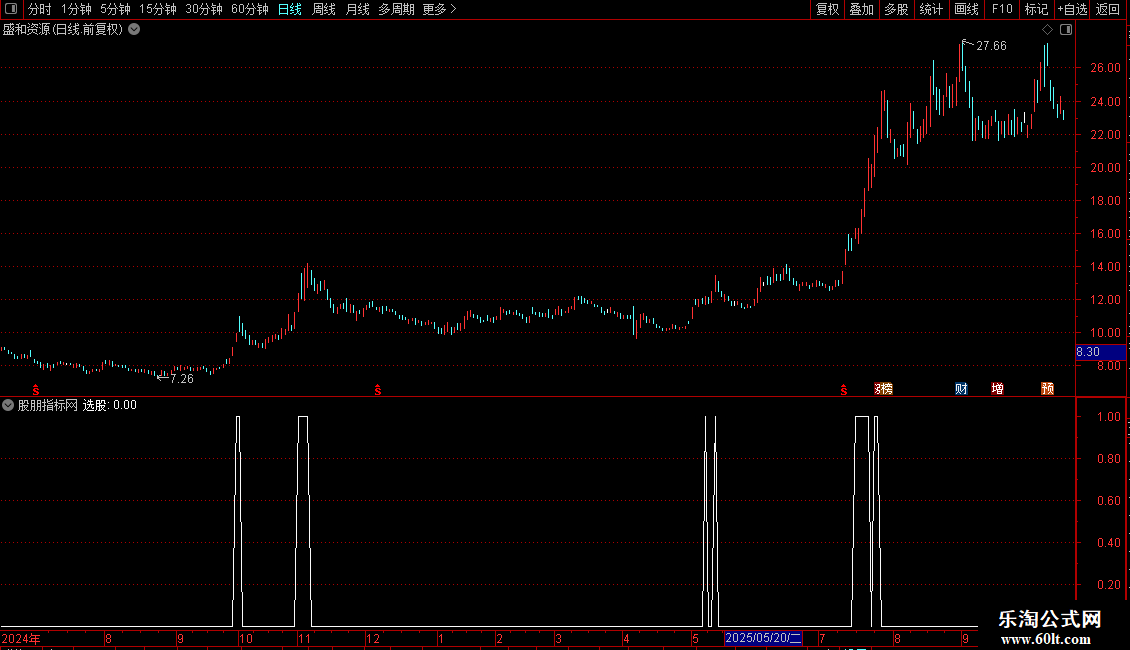Click the 增 event marker

[x=997, y=389]
